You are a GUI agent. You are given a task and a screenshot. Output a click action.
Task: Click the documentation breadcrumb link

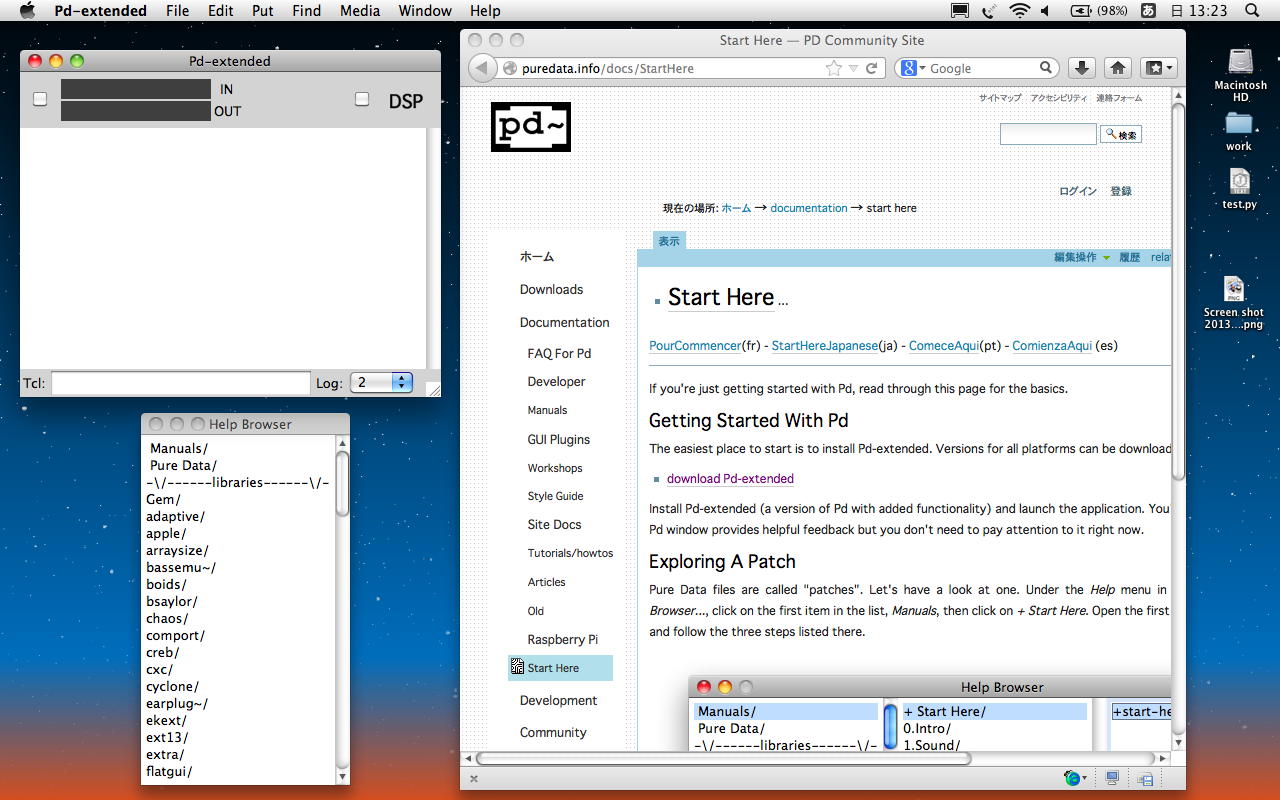tap(808, 208)
